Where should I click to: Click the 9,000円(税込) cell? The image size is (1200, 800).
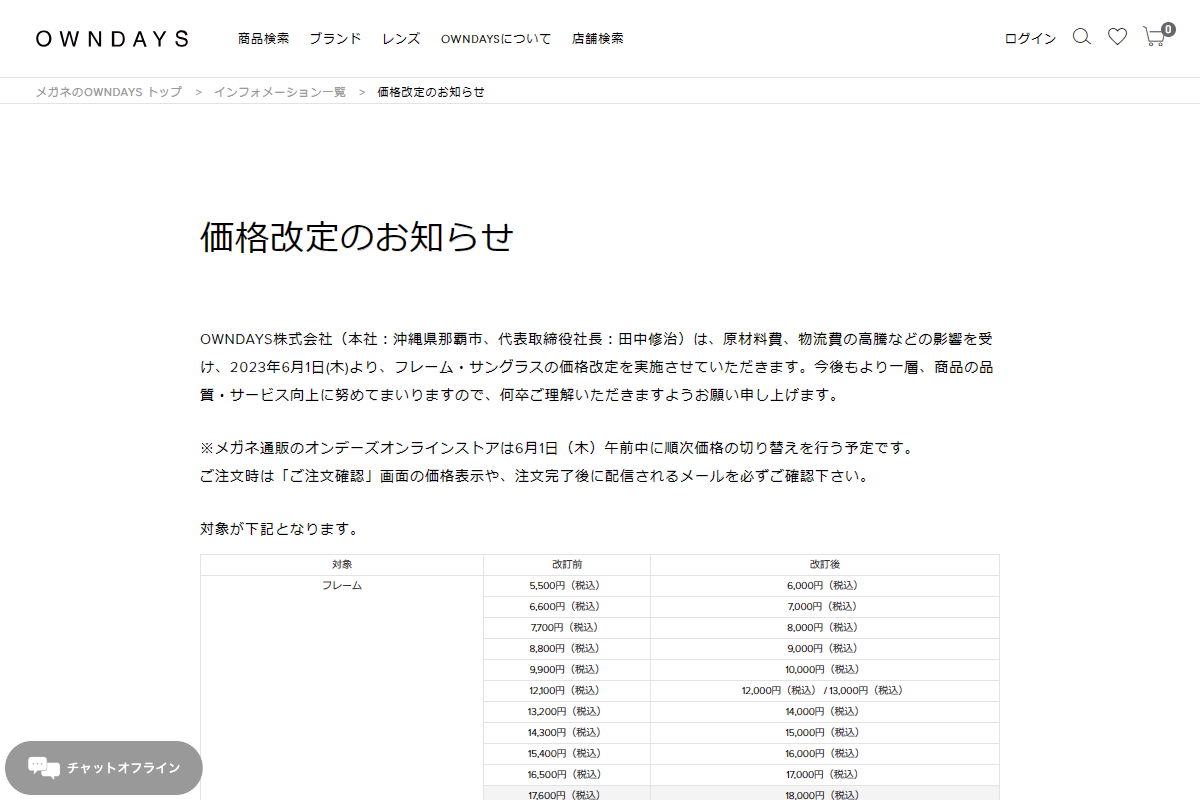pyautogui.click(x=825, y=648)
